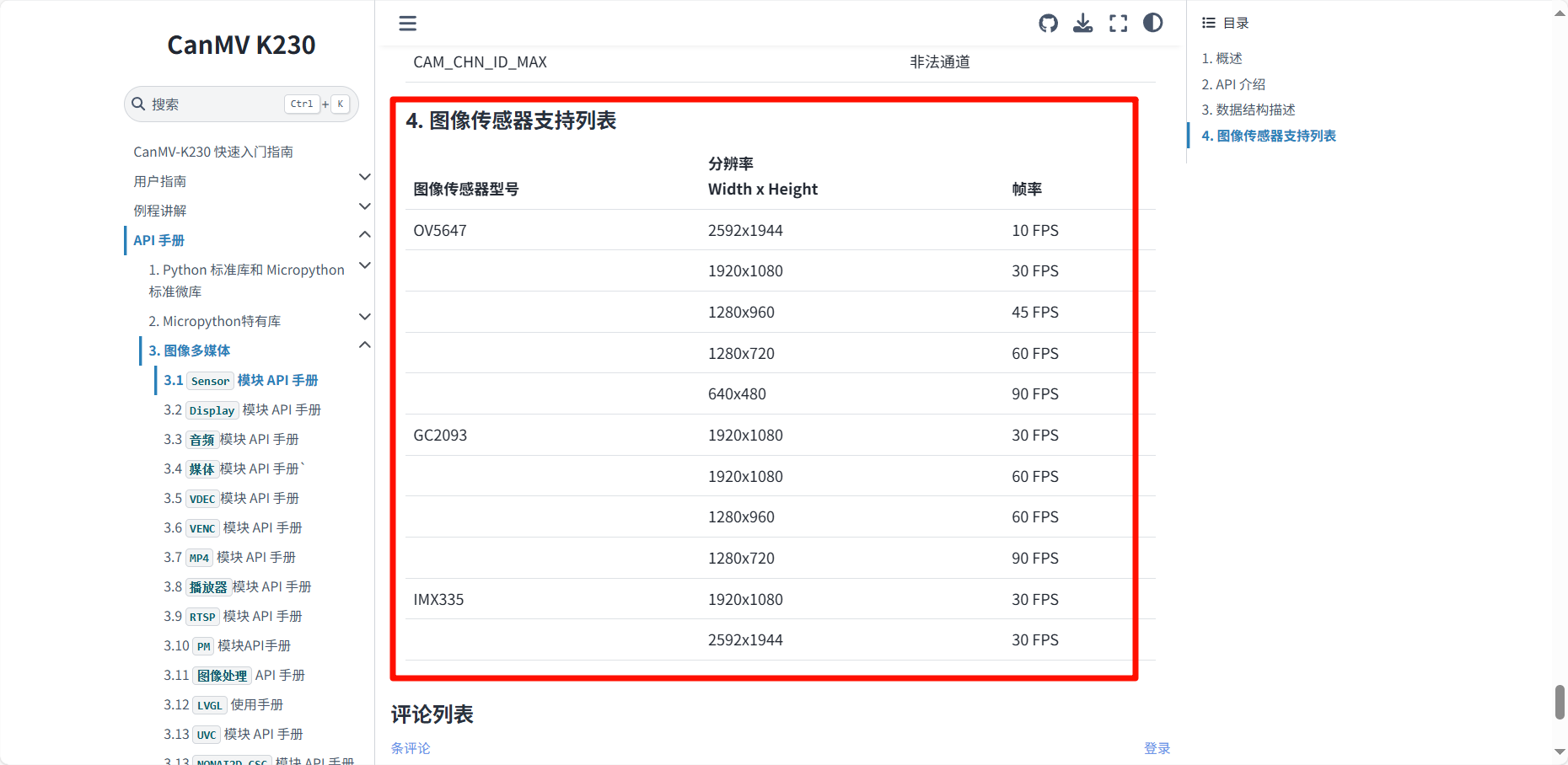Image resolution: width=1568 pixels, height=765 pixels.
Task: Focus the 搜索 search field
Action: click(215, 104)
